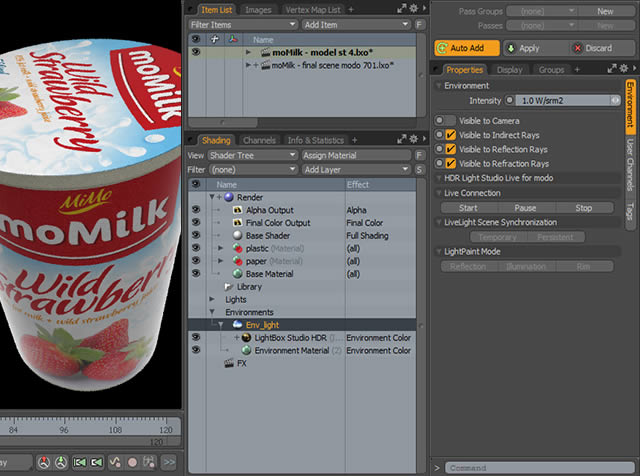Click the Library folder icon
The height and width of the screenshot is (476, 640).
point(229,287)
